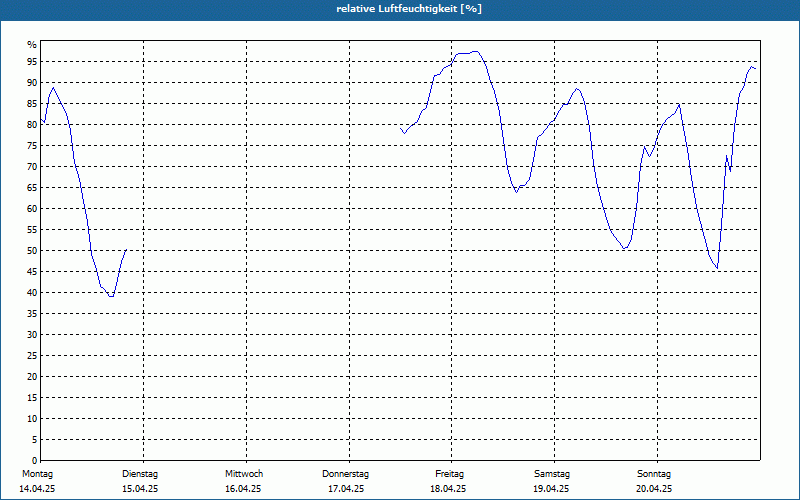
Task: Click the curve's low point near 46% on Sonntag
Action: (x=717, y=268)
